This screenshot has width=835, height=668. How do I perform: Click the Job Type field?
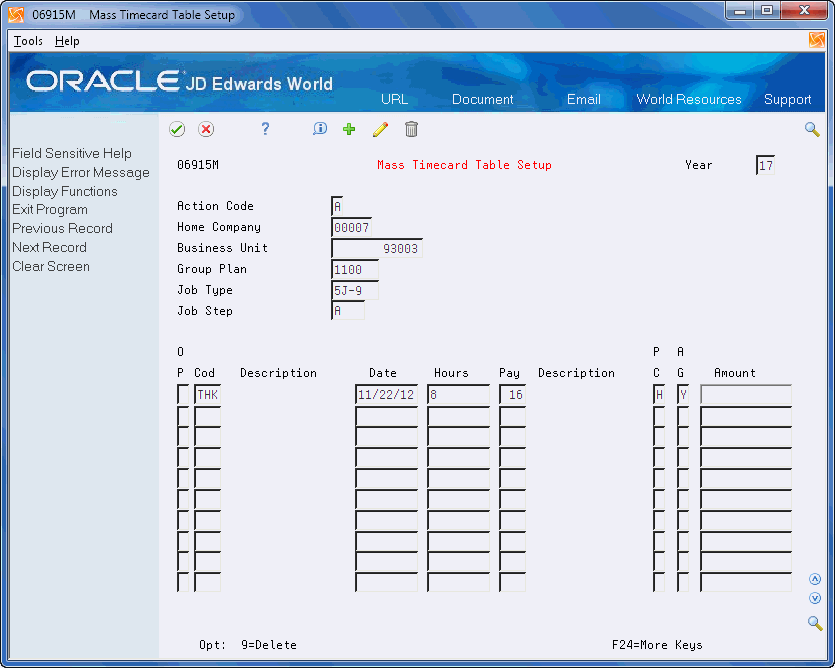click(x=355, y=290)
